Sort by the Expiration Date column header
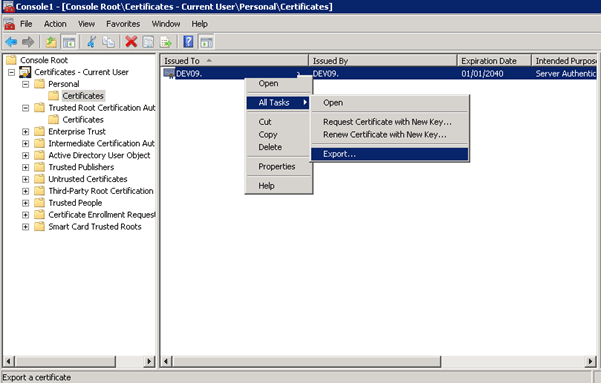The width and height of the screenshot is (601, 383). point(494,61)
